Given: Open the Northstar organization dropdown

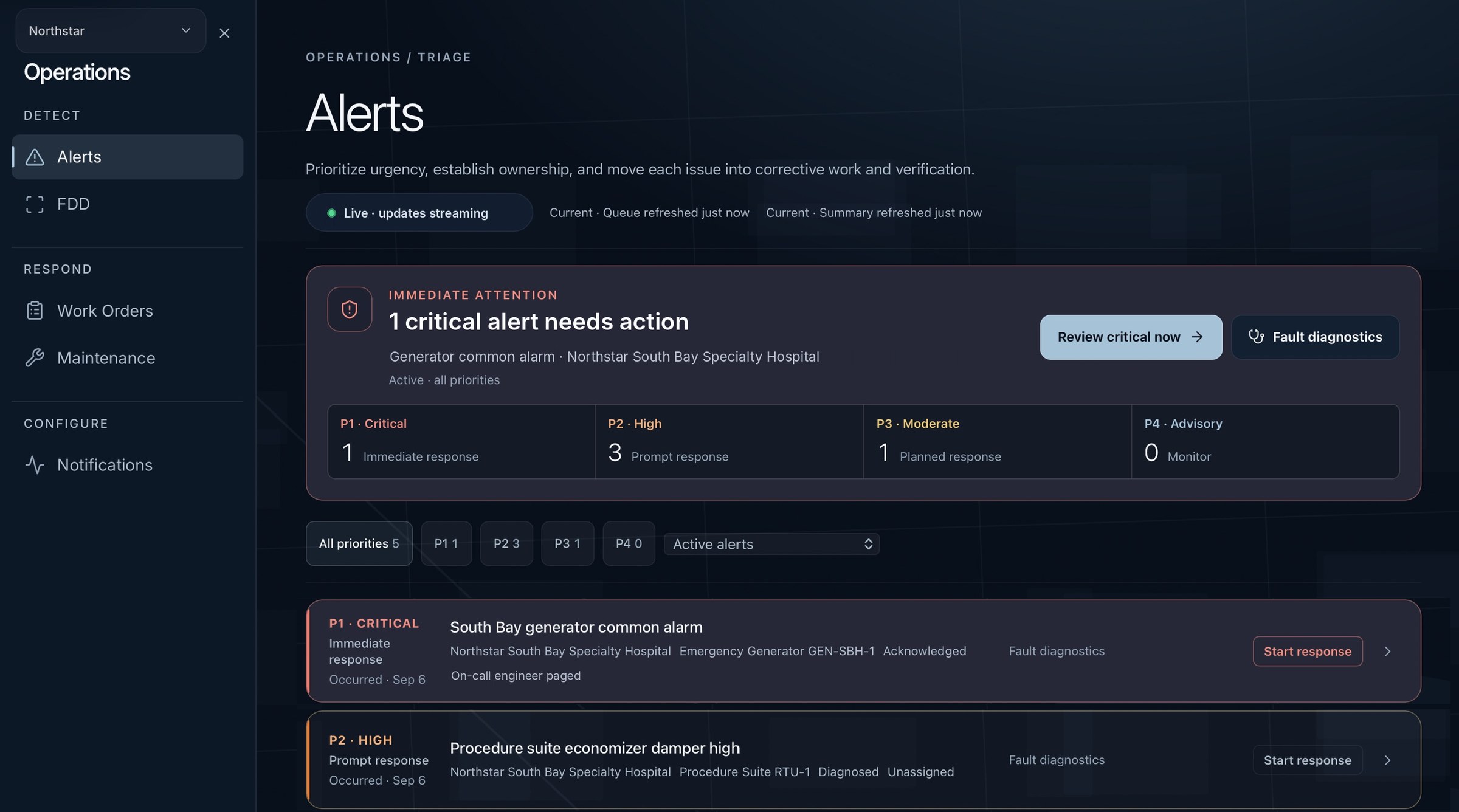Looking at the screenshot, I should pyautogui.click(x=111, y=31).
